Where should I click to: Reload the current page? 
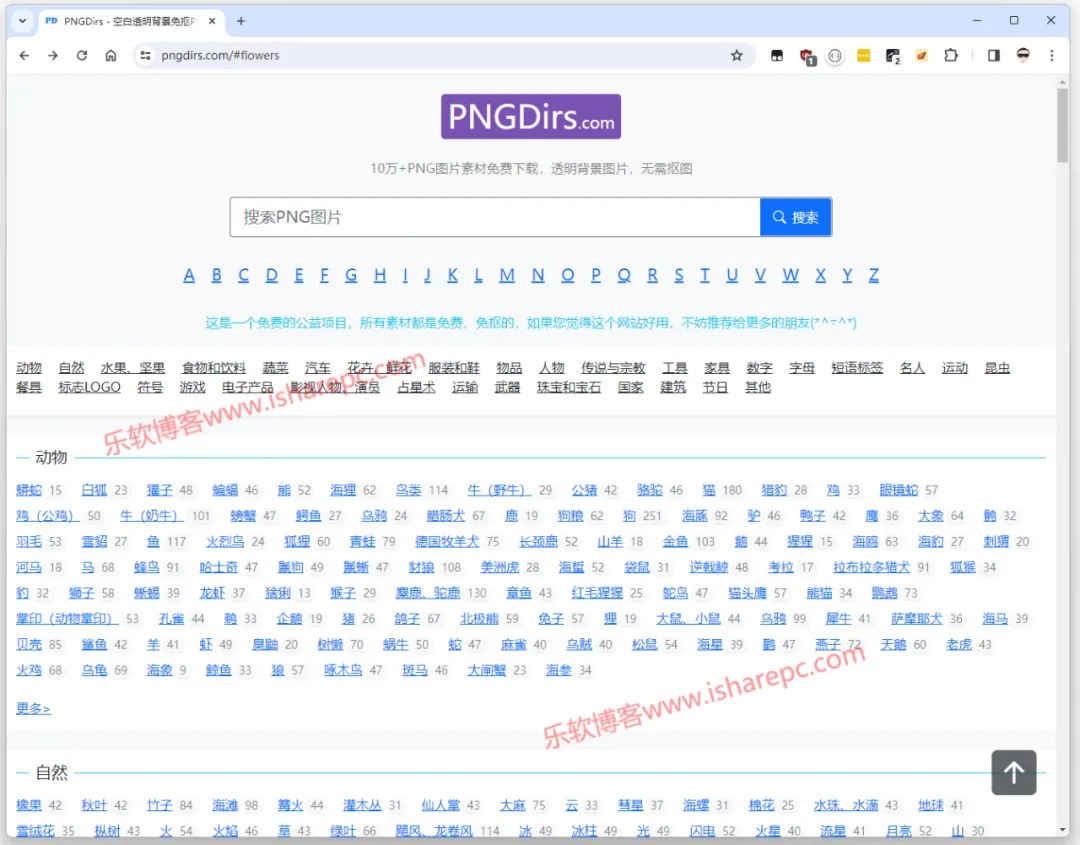[82, 55]
